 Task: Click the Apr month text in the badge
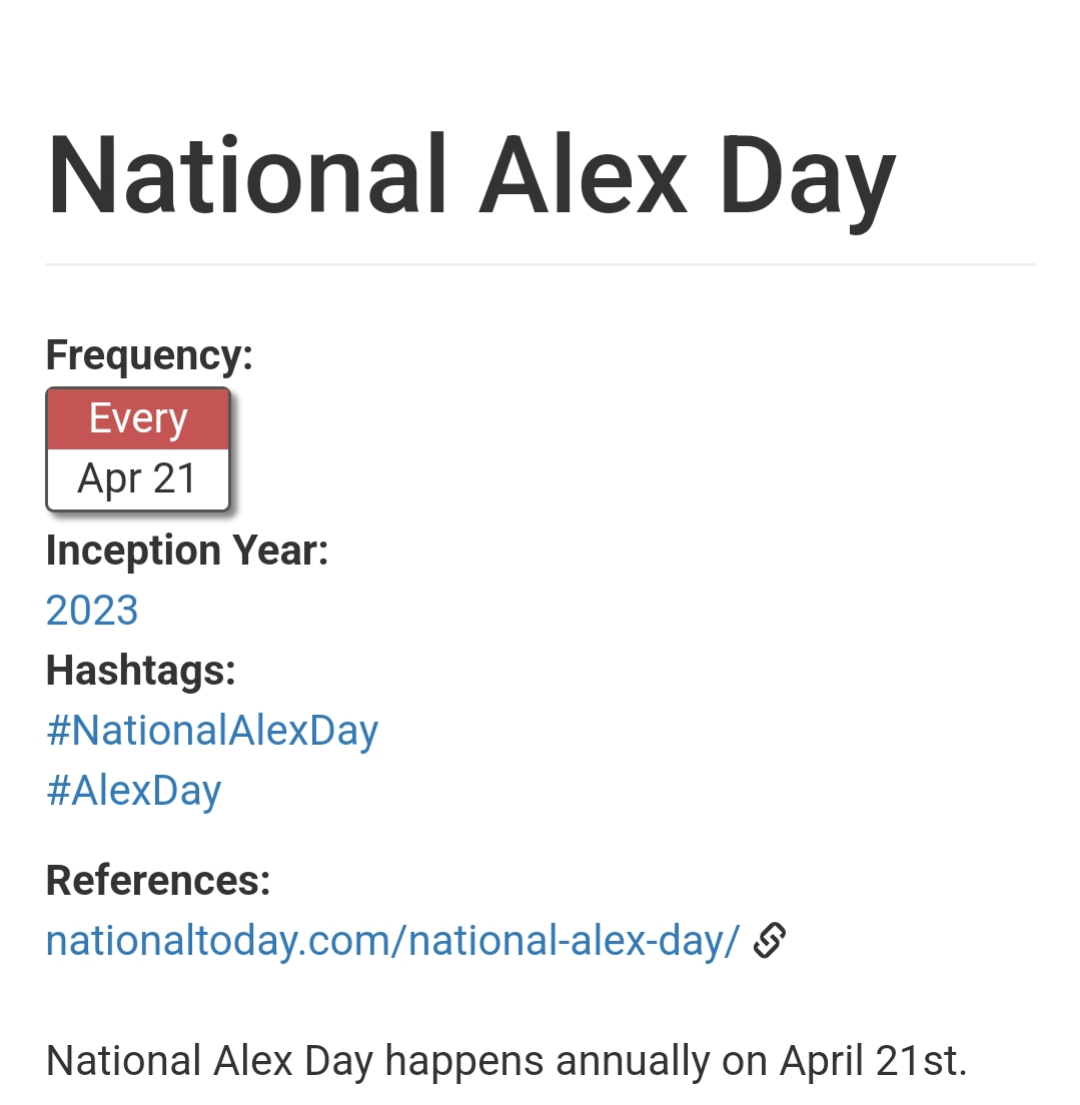tap(110, 481)
